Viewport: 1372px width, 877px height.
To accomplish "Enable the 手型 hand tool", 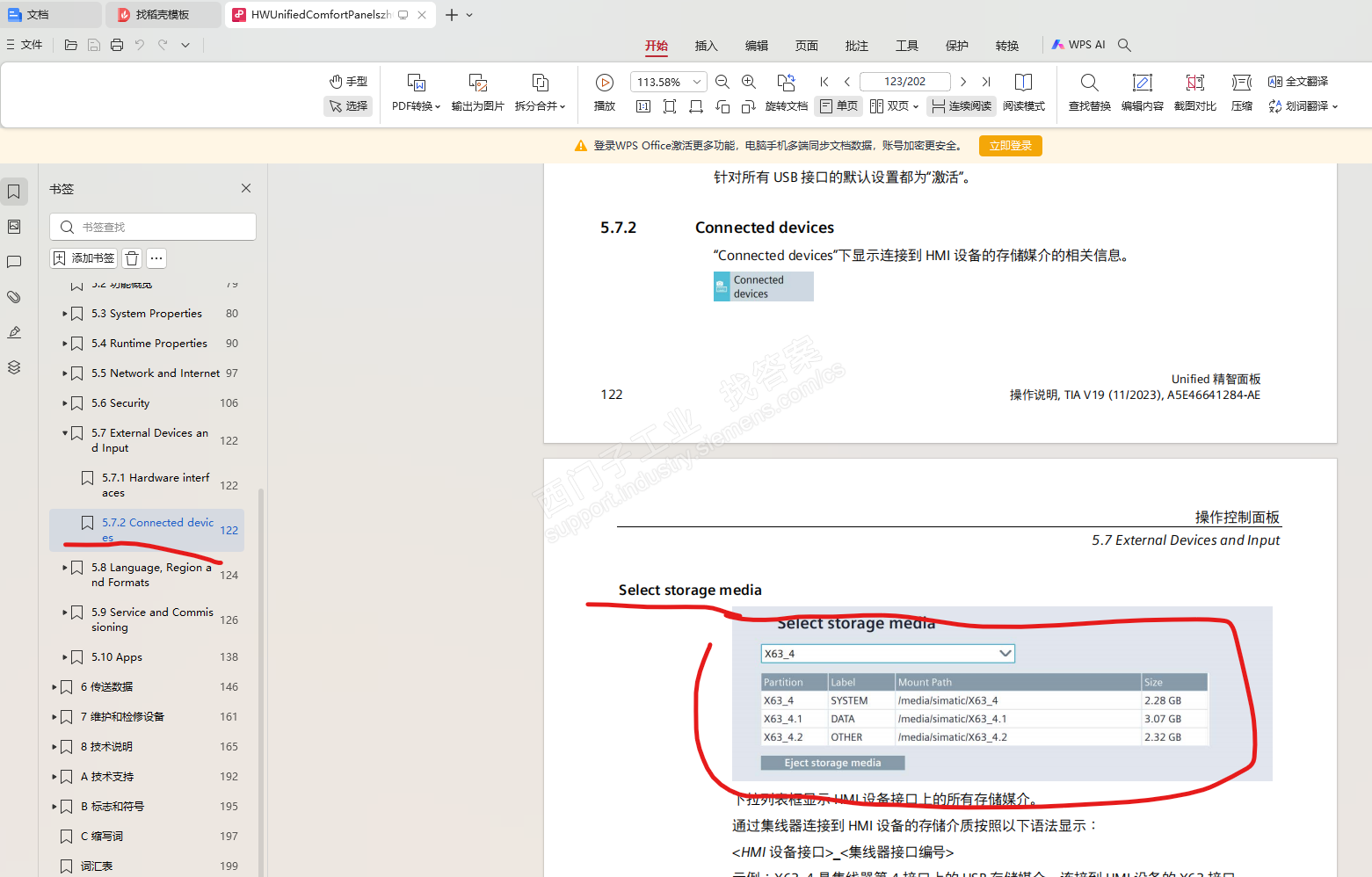I will pos(348,82).
